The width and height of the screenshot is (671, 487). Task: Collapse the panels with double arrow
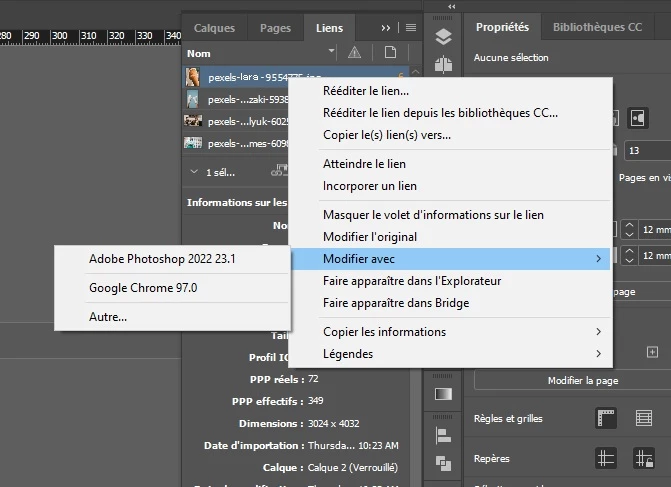(x=451, y=6)
